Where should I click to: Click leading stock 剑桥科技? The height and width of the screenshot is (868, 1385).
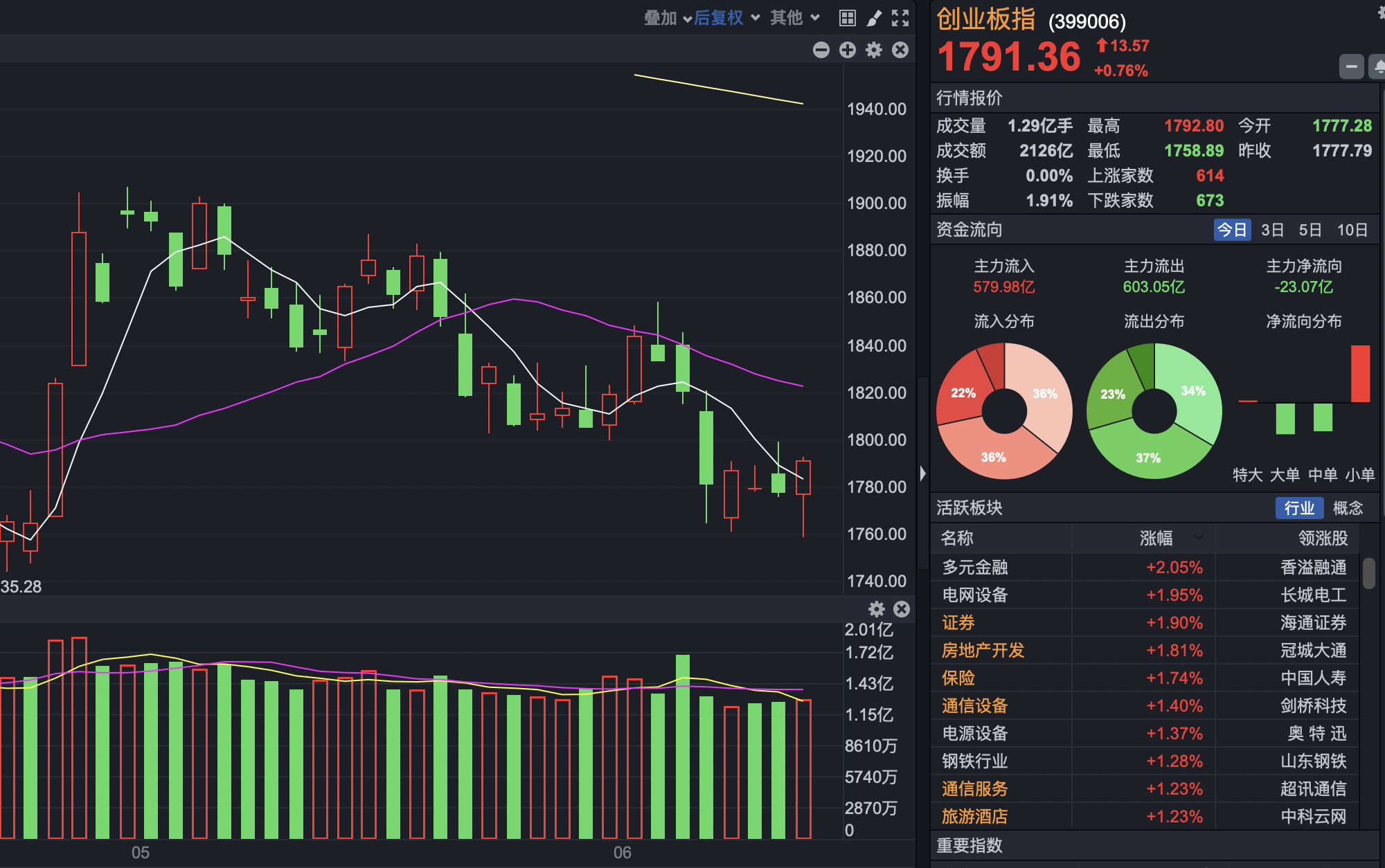pyautogui.click(x=1314, y=706)
